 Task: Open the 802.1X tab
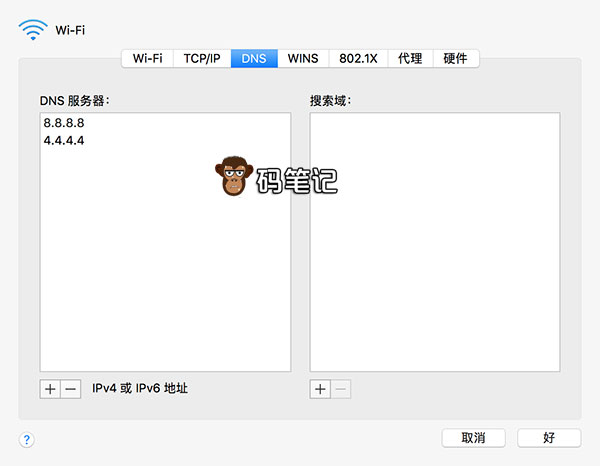357,59
